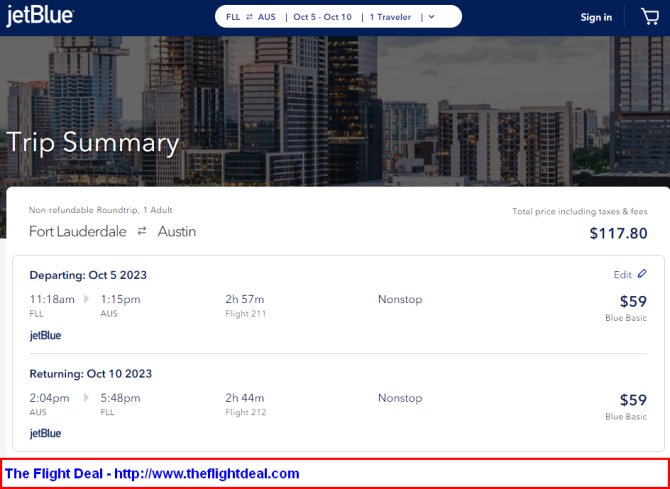Click arrival time 1:15pm
The height and width of the screenshot is (489, 670).
pyautogui.click(x=120, y=299)
